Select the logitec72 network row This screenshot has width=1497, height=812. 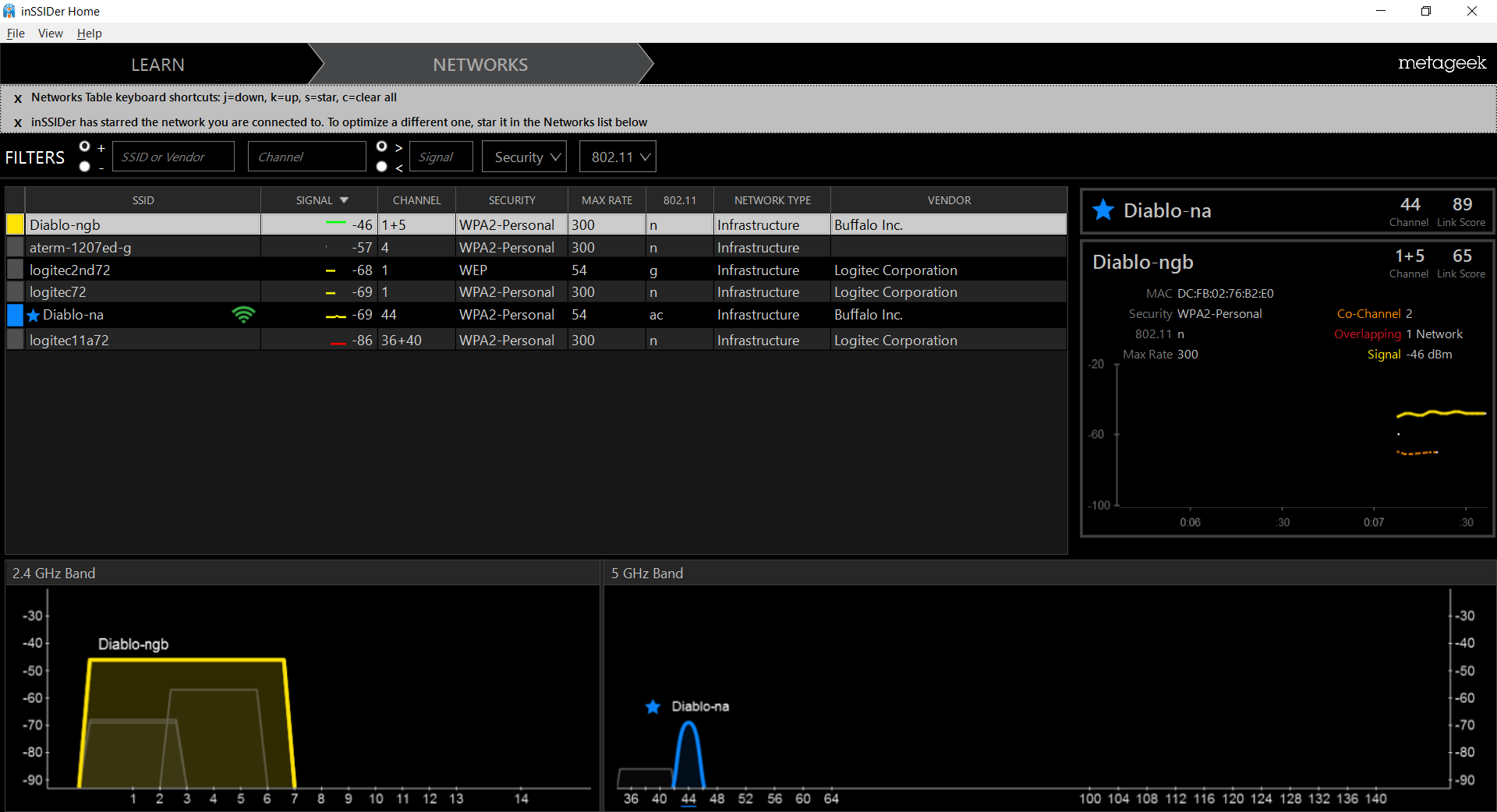click(536, 292)
